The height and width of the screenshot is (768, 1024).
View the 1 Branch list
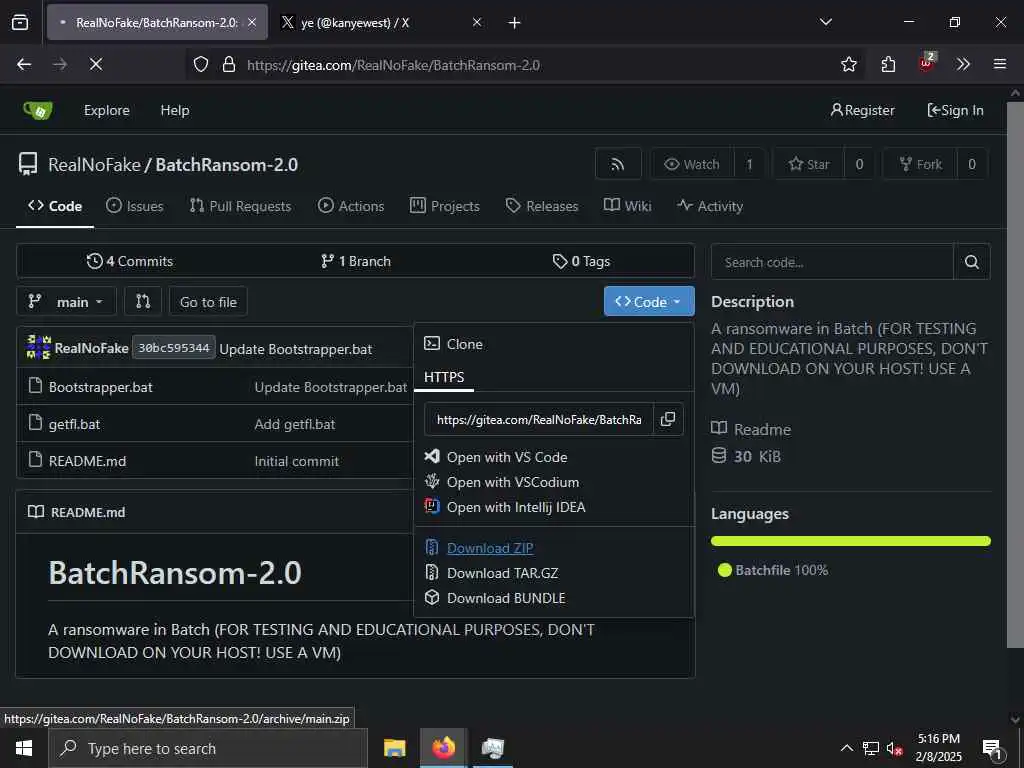tap(356, 261)
